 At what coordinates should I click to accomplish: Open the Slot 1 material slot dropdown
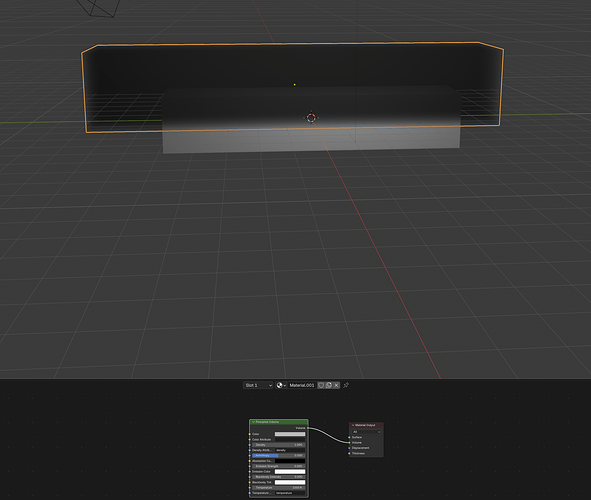point(258,385)
